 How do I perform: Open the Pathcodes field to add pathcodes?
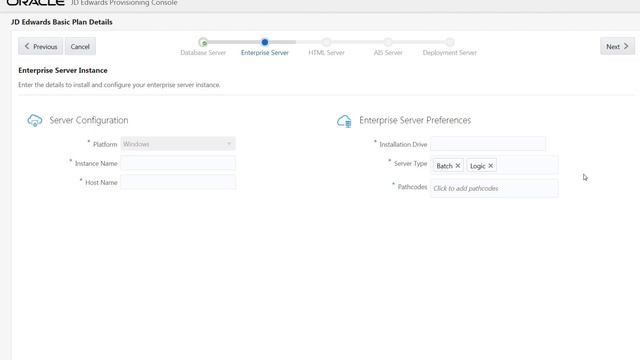tap(494, 188)
